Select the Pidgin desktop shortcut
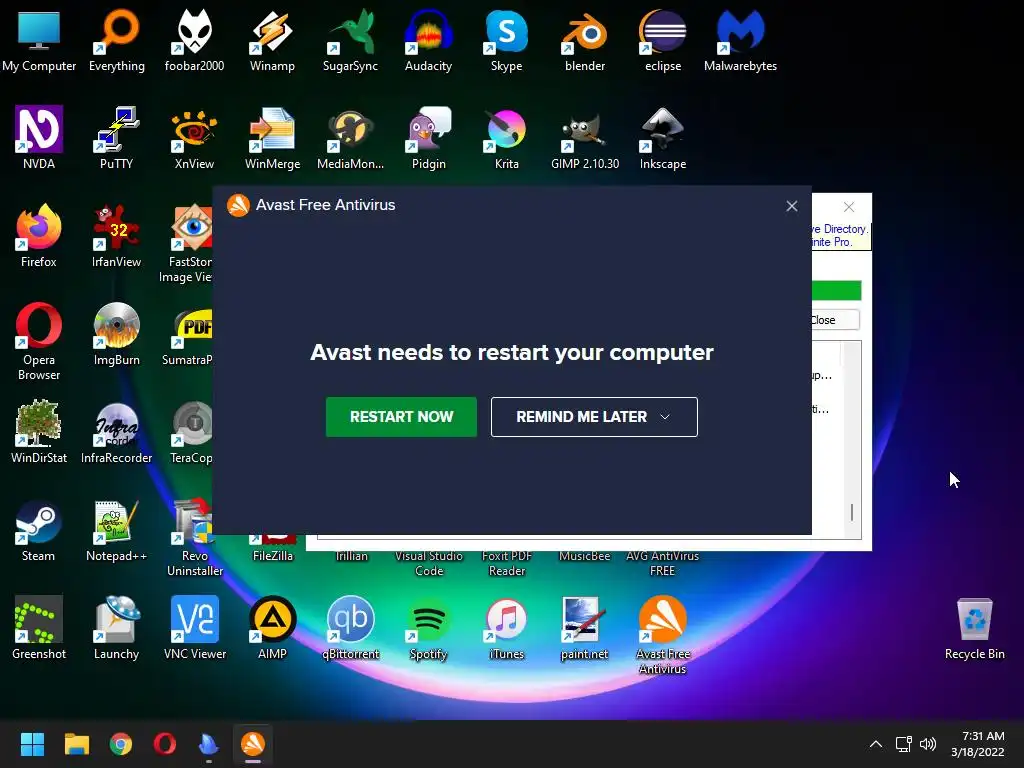 point(428,138)
